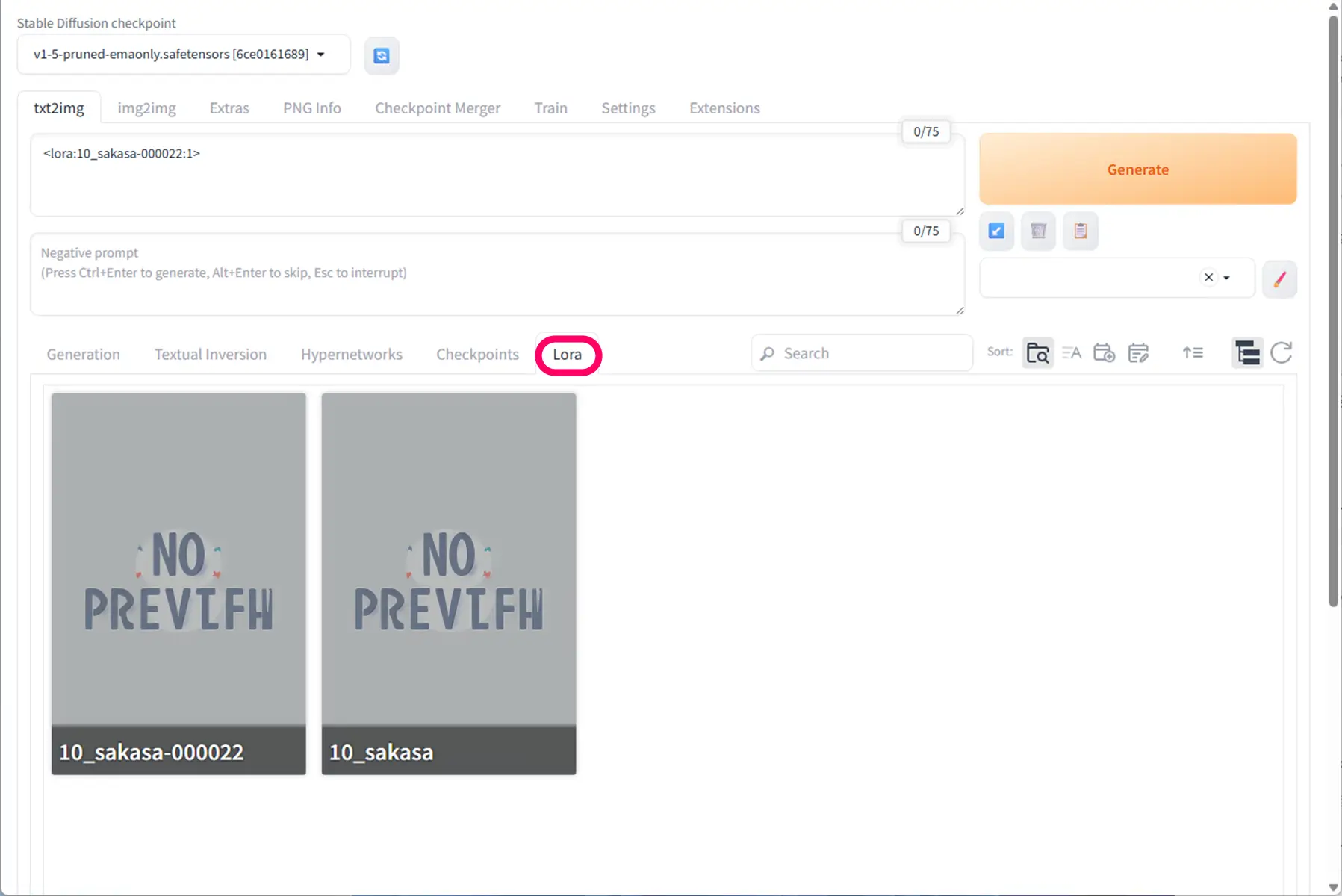This screenshot has width=1342, height=896.
Task: Select the Textual Inversion sub-tab
Action: (211, 355)
